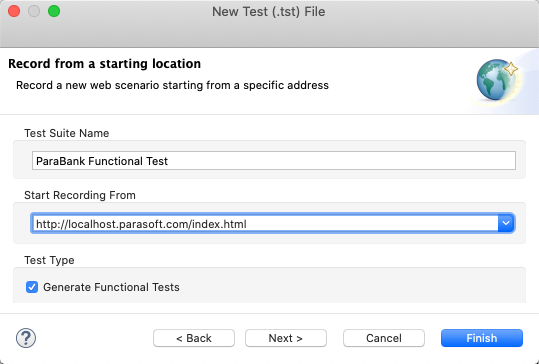This screenshot has width=539, height=364.
Task: Select the 'Generate Functional Tests' label text
Action: click(111, 287)
